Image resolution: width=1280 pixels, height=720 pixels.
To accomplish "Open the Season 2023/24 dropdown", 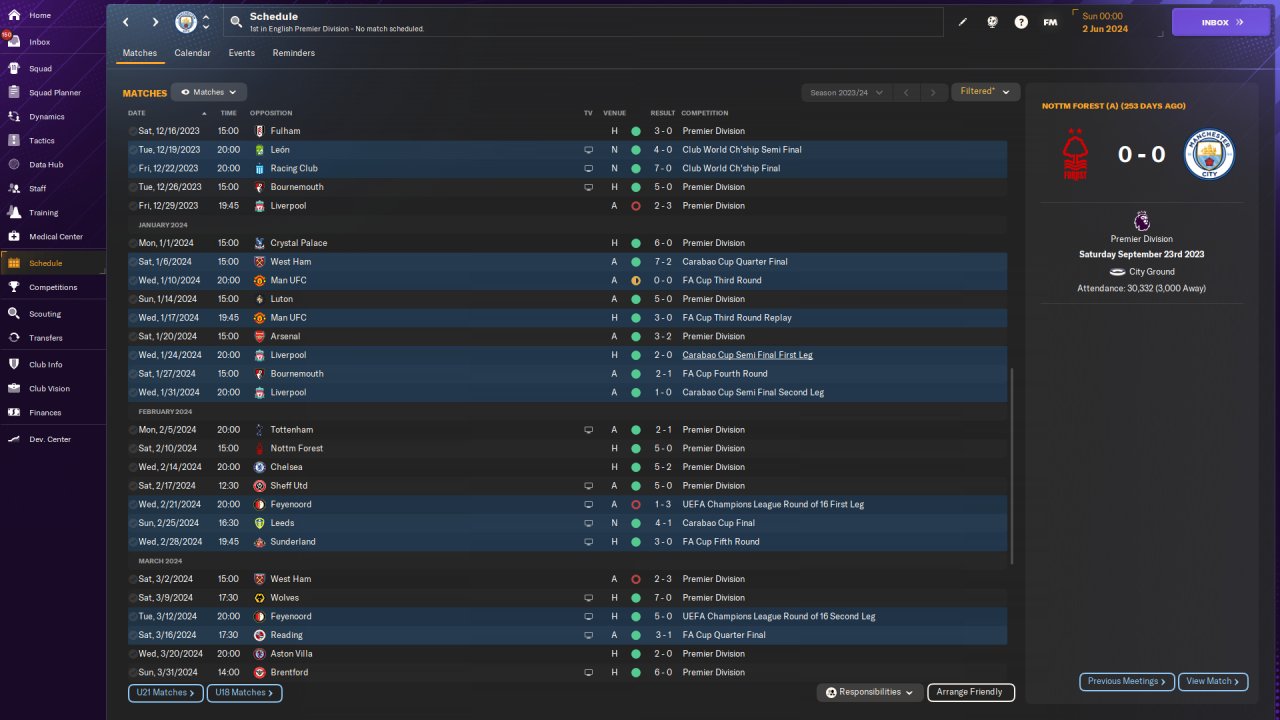I will [x=846, y=93].
